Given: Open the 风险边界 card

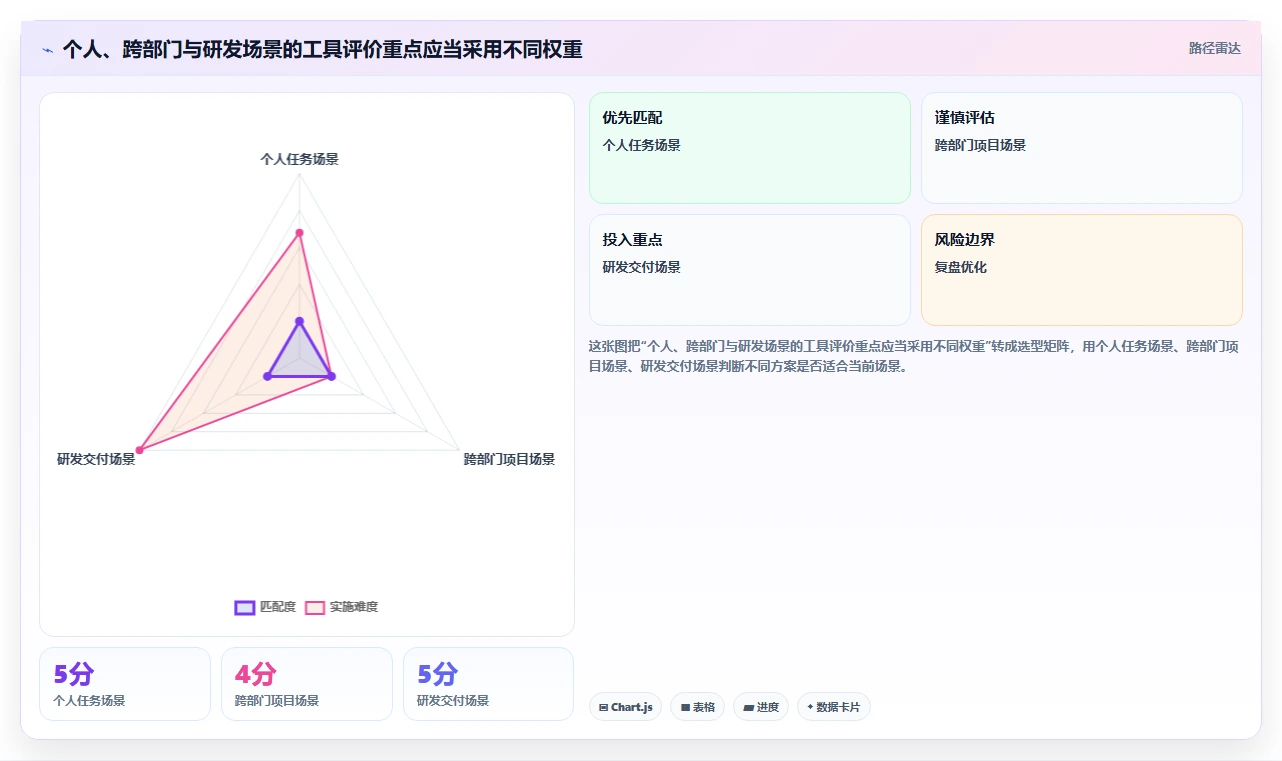Looking at the screenshot, I should pos(1082,270).
